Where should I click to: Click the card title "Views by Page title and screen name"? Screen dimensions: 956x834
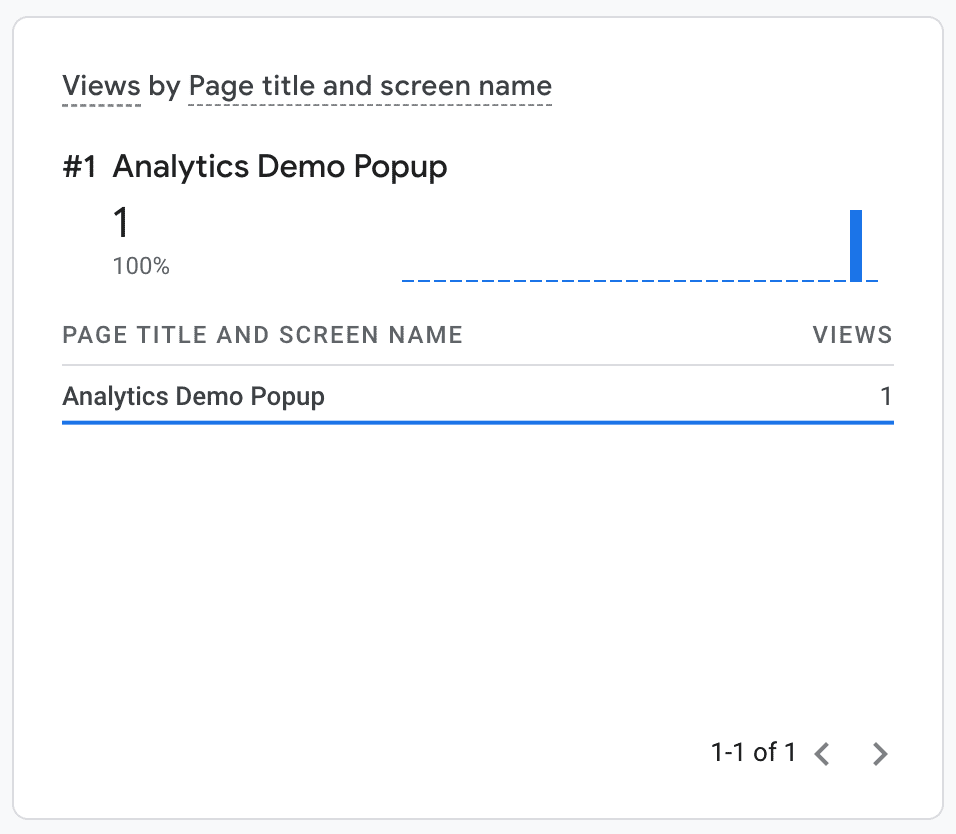pyautogui.click(x=306, y=86)
